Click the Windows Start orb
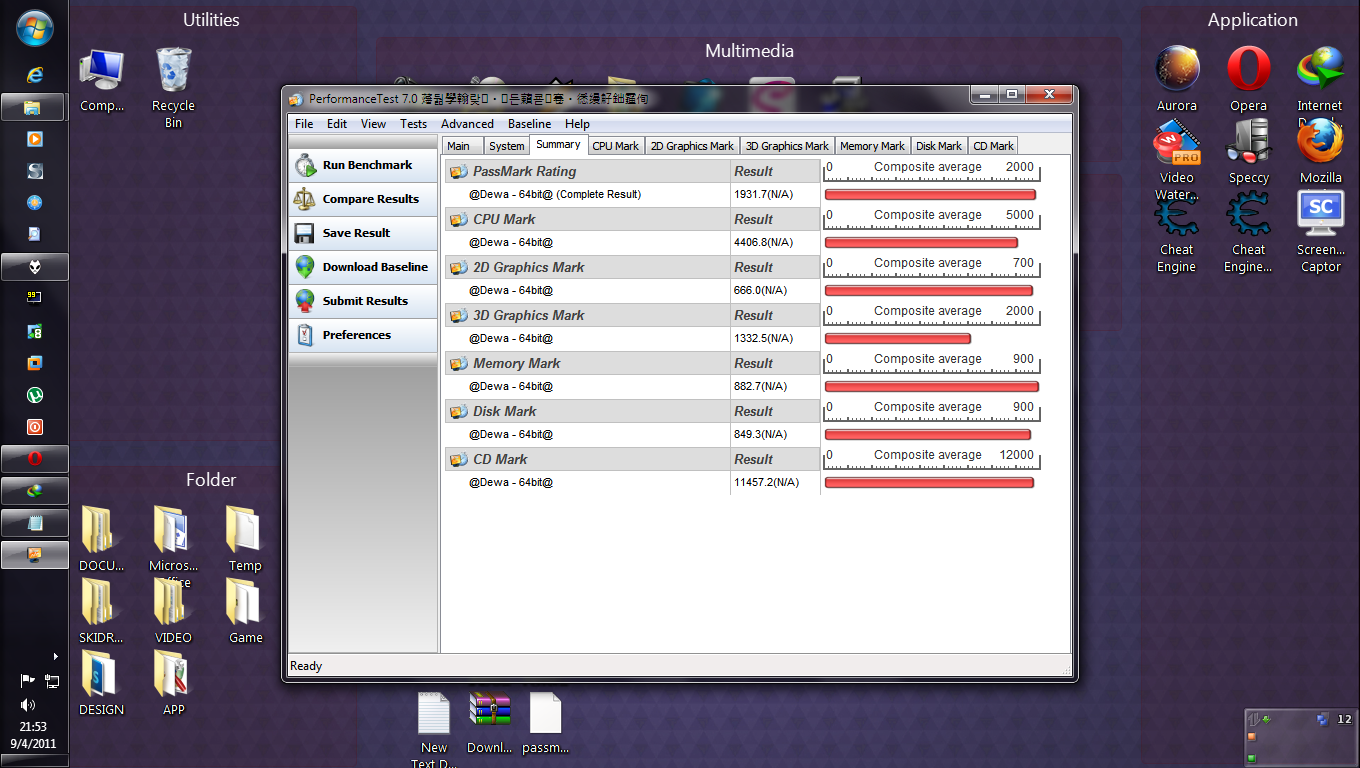 34,28
